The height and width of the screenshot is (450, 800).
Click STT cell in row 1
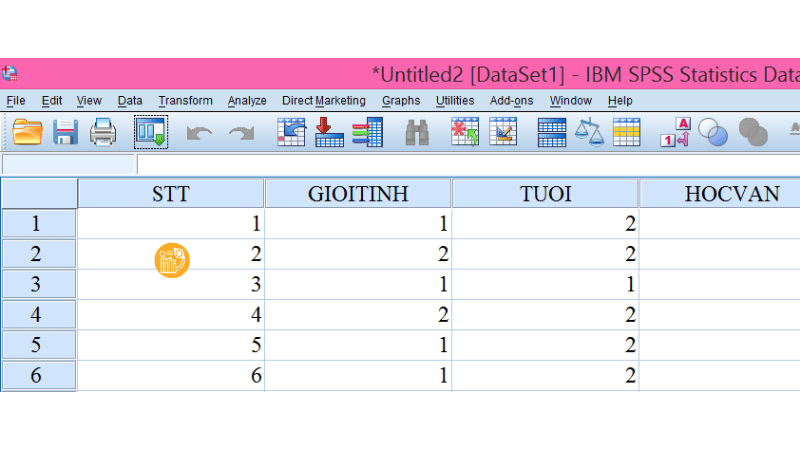pos(171,223)
